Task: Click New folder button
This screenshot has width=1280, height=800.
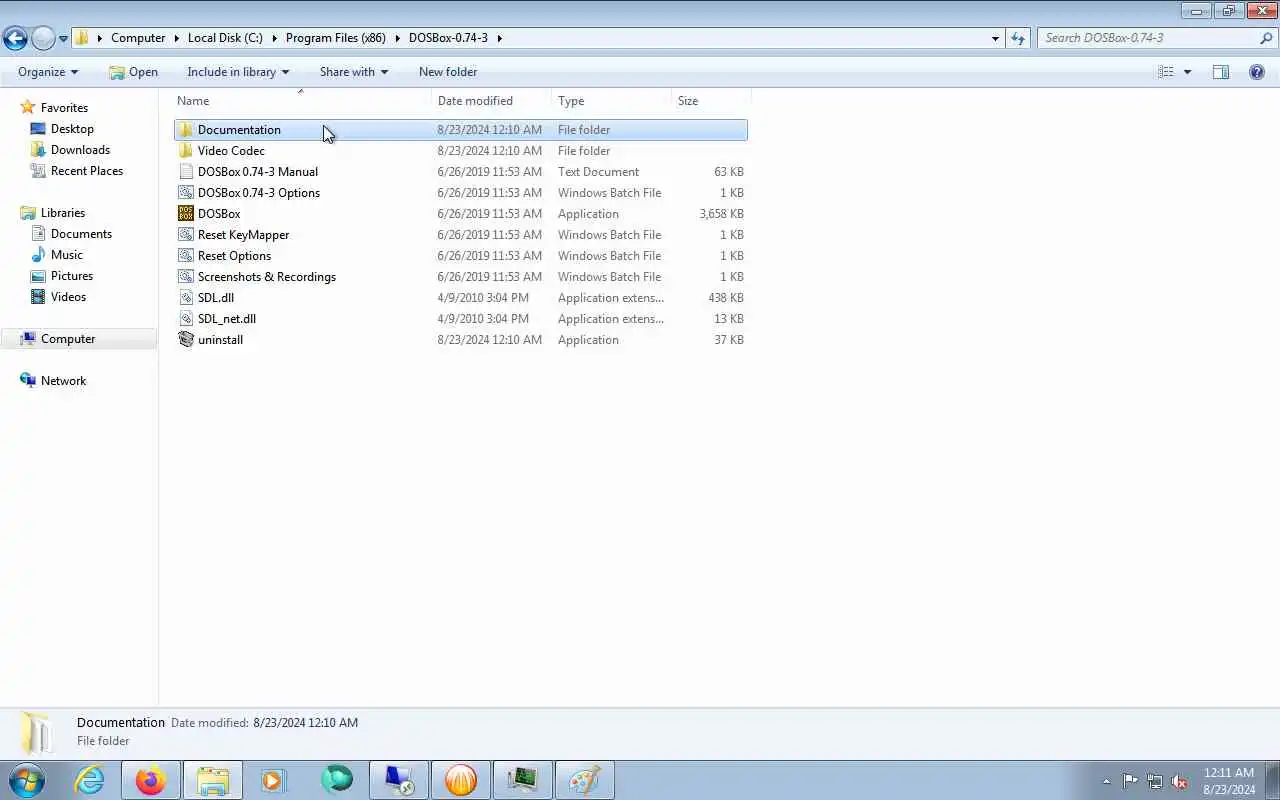Action: [448, 72]
